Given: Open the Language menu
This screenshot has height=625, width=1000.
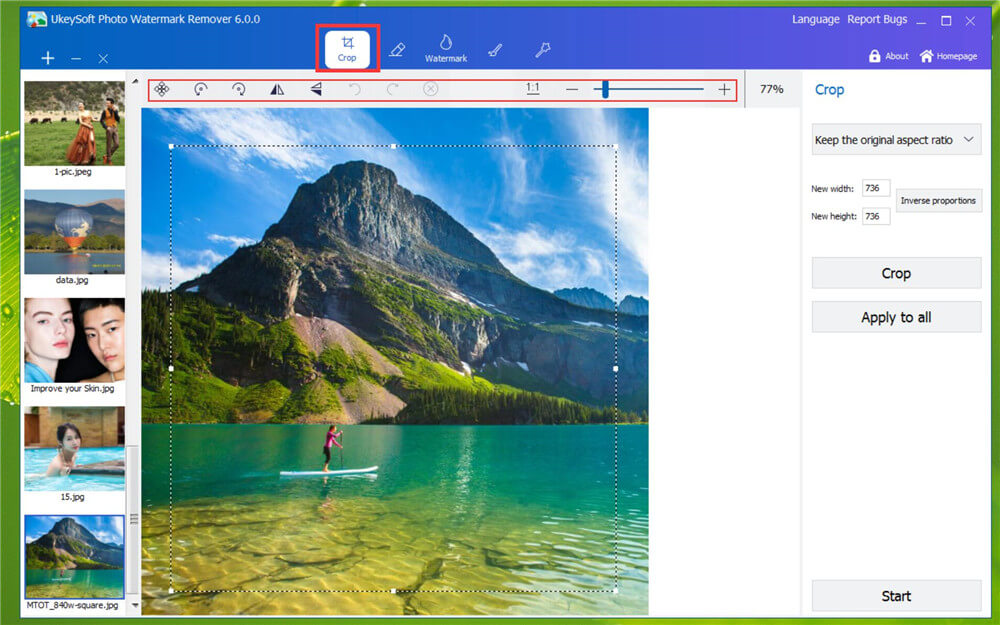Looking at the screenshot, I should pyautogui.click(x=816, y=20).
